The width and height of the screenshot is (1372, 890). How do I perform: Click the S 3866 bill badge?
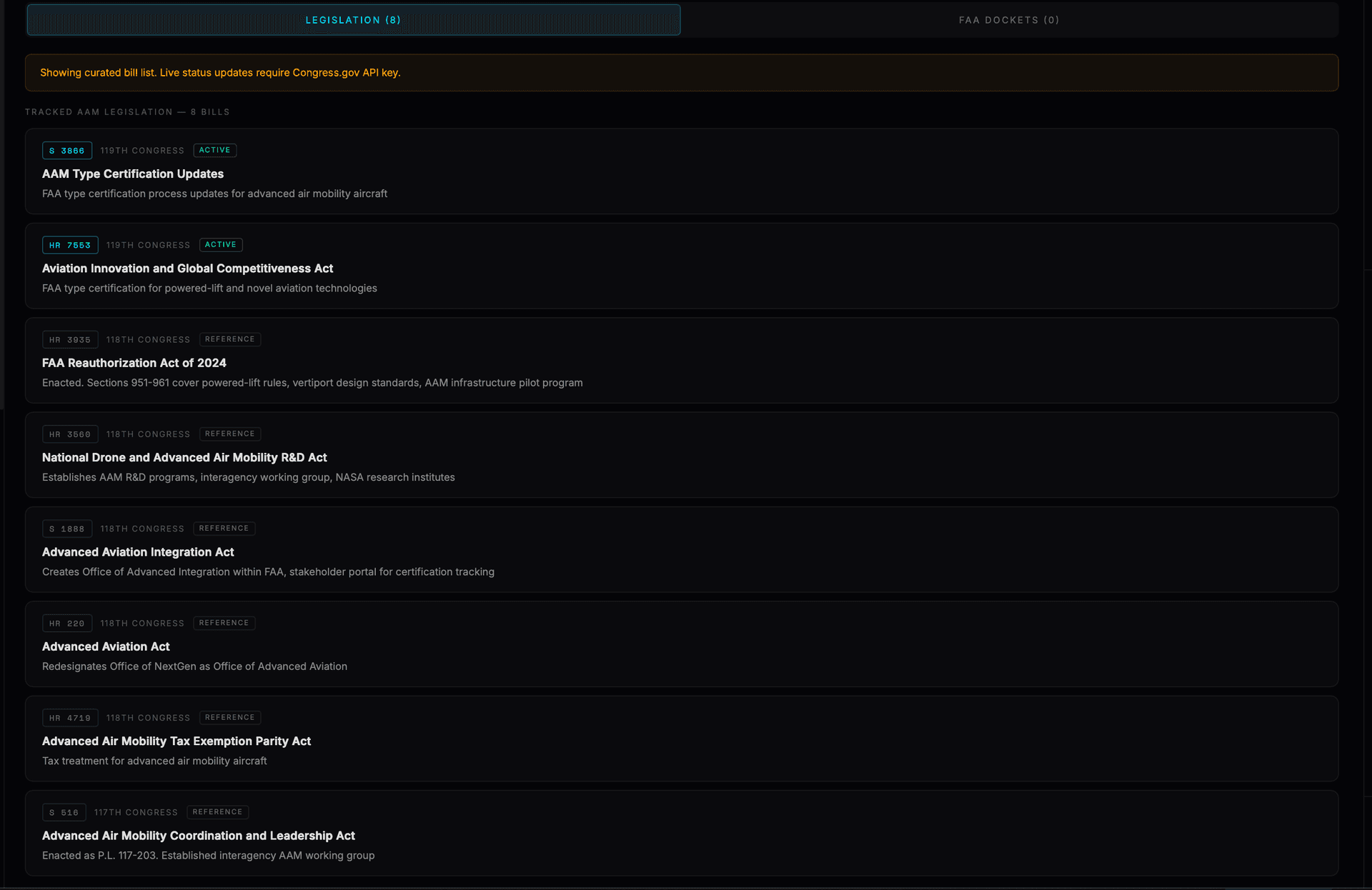[x=67, y=151]
